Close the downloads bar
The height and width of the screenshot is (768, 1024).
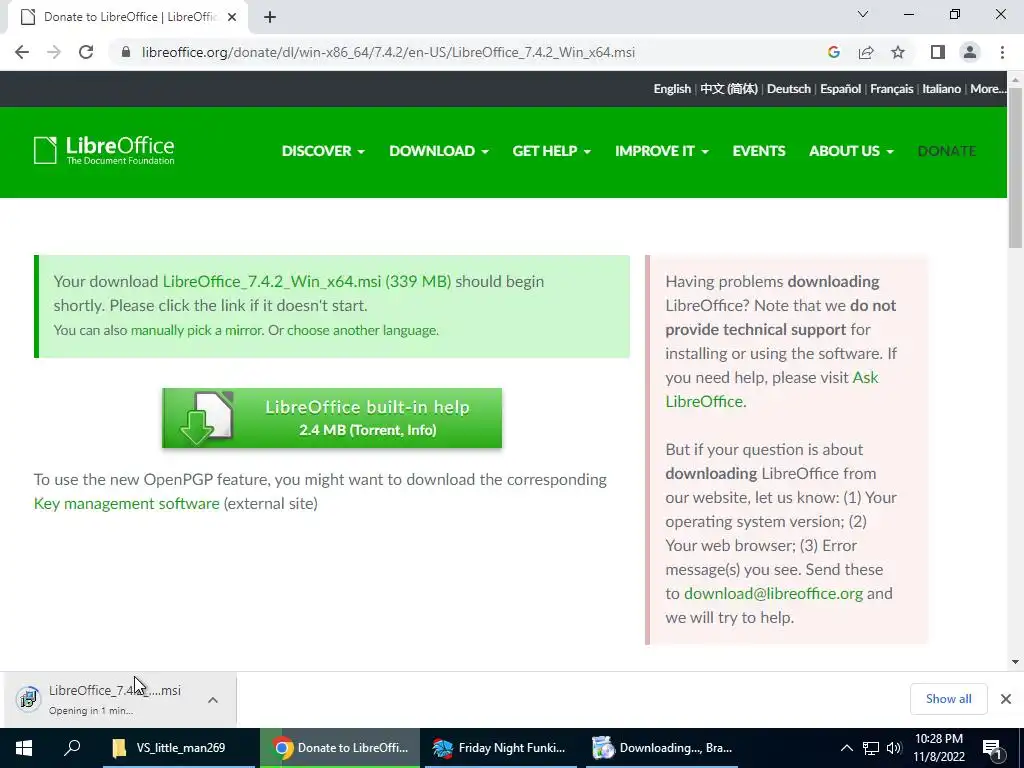[1006, 699]
